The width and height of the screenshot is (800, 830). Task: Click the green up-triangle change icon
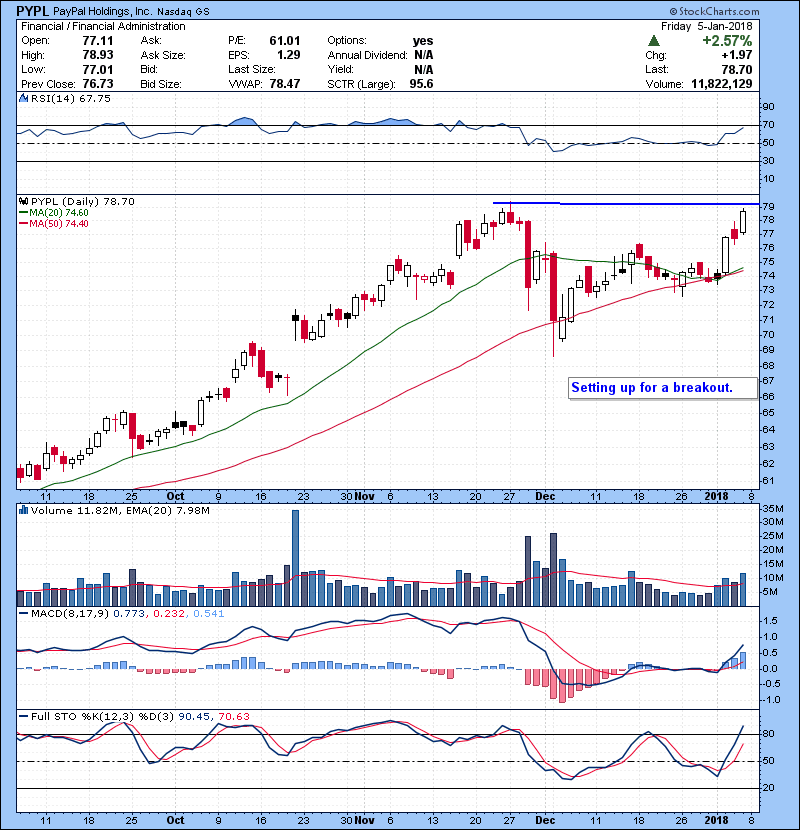pyautogui.click(x=654, y=41)
